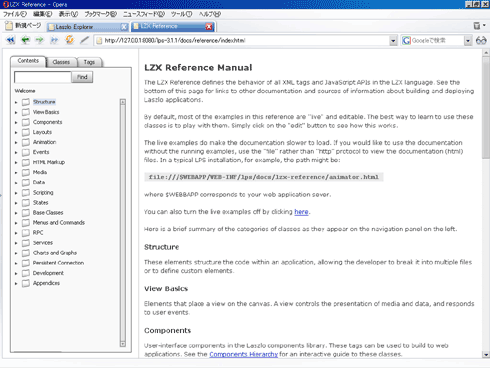Viewport: 490px width, 368px height.
Task: Click folder icon next to Components
Action: [26, 122]
